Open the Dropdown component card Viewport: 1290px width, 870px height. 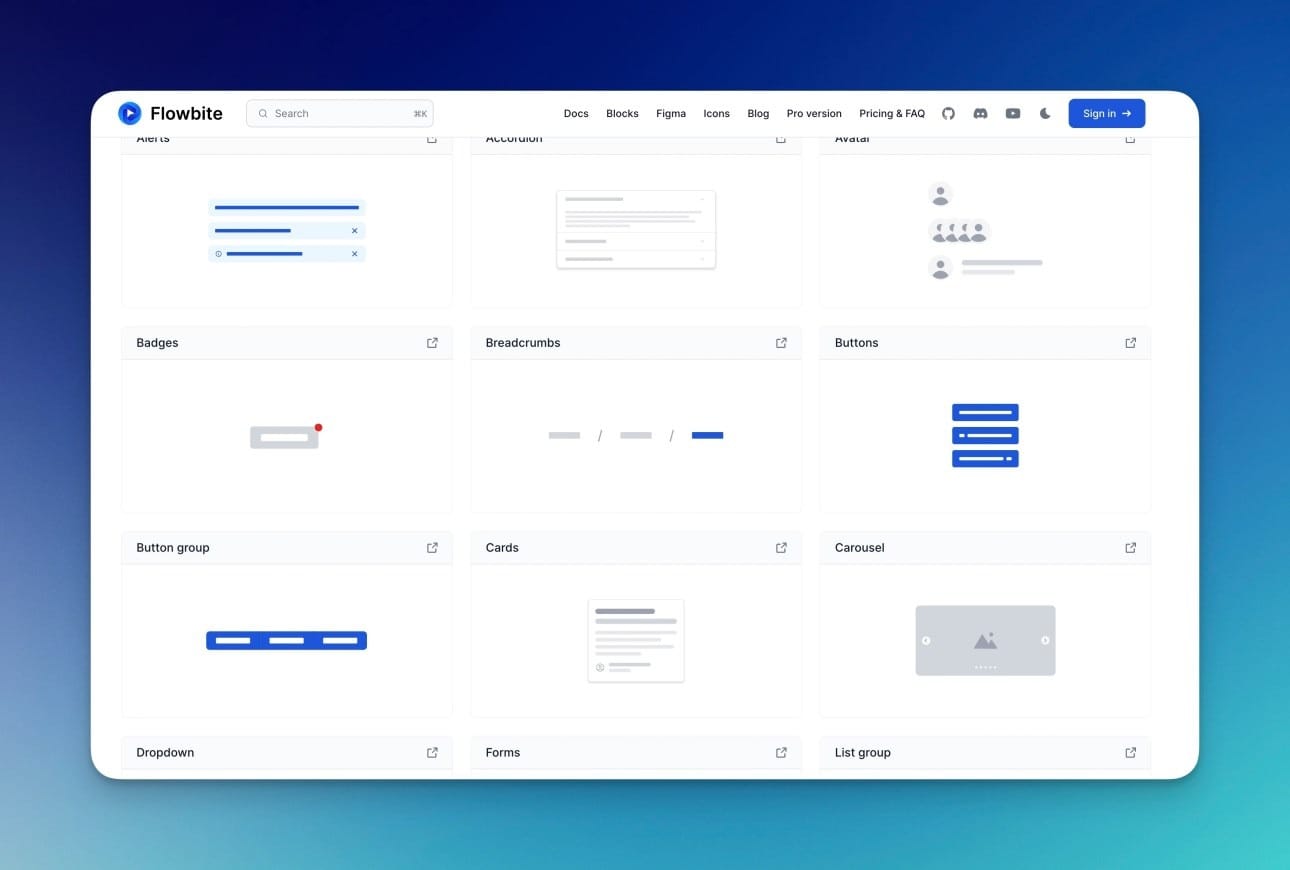coord(166,753)
